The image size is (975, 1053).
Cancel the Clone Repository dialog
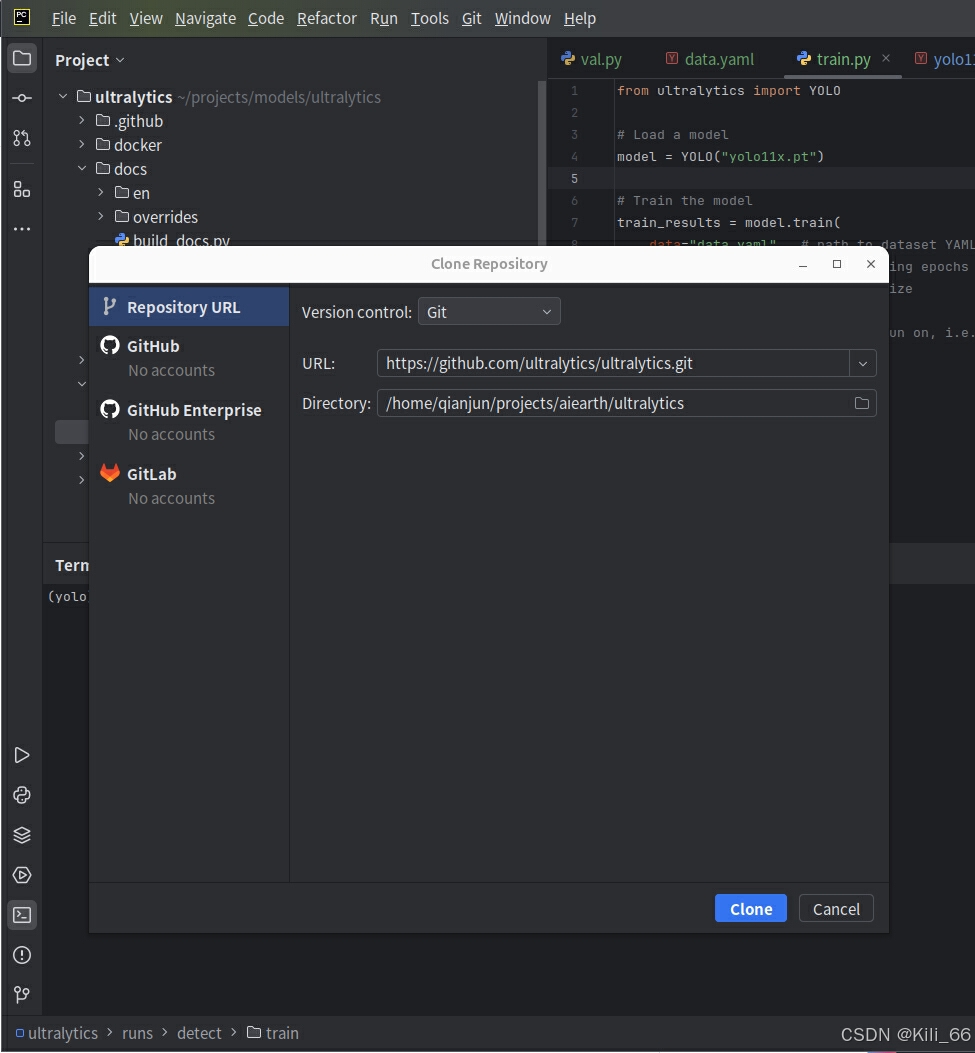[836, 909]
